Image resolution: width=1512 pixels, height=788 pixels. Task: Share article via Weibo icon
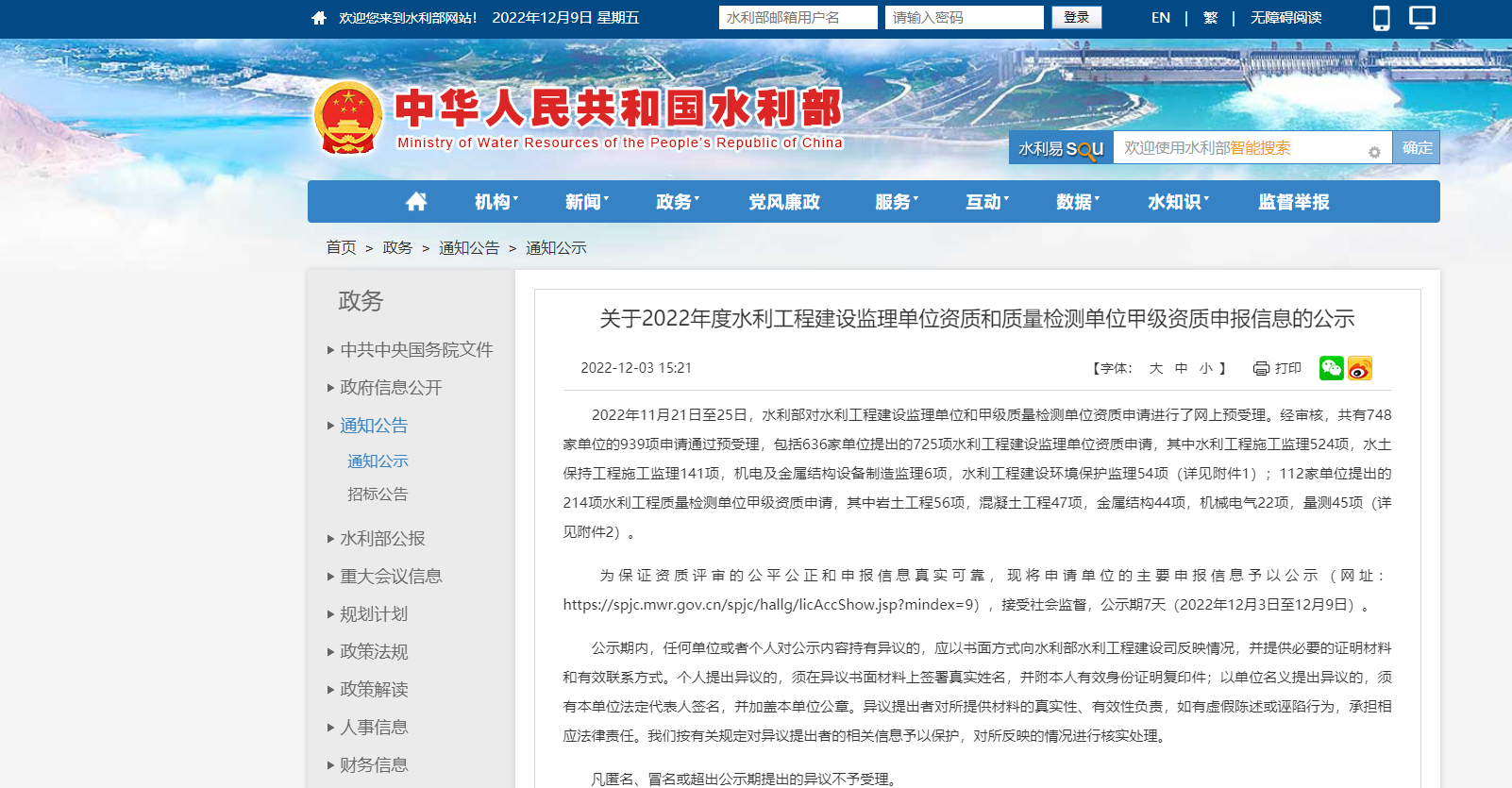1359,368
